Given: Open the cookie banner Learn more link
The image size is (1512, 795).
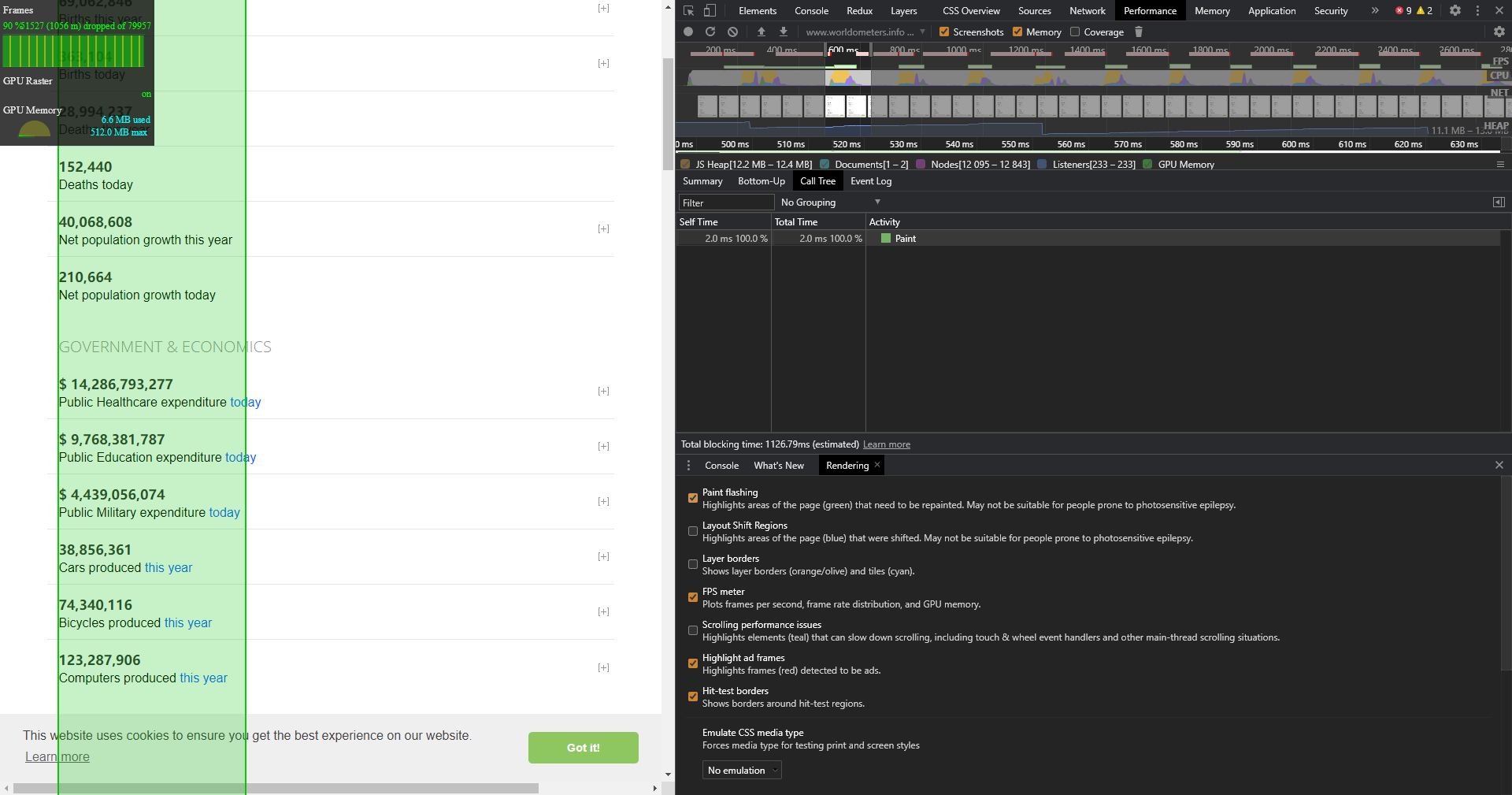Looking at the screenshot, I should click(57, 757).
